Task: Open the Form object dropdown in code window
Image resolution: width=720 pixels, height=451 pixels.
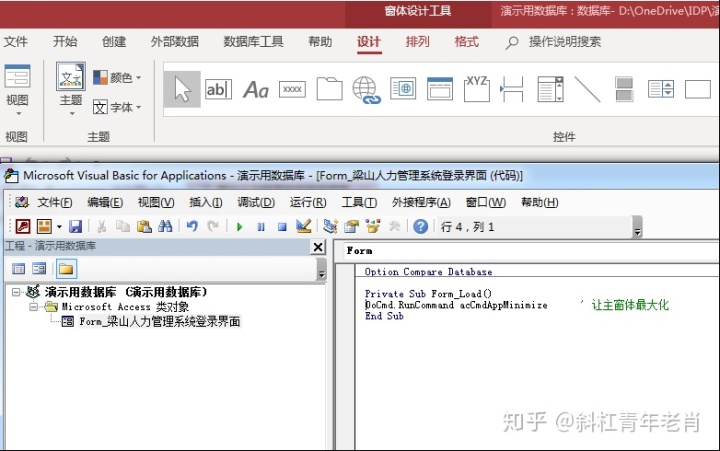Action: click(x=531, y=251)
